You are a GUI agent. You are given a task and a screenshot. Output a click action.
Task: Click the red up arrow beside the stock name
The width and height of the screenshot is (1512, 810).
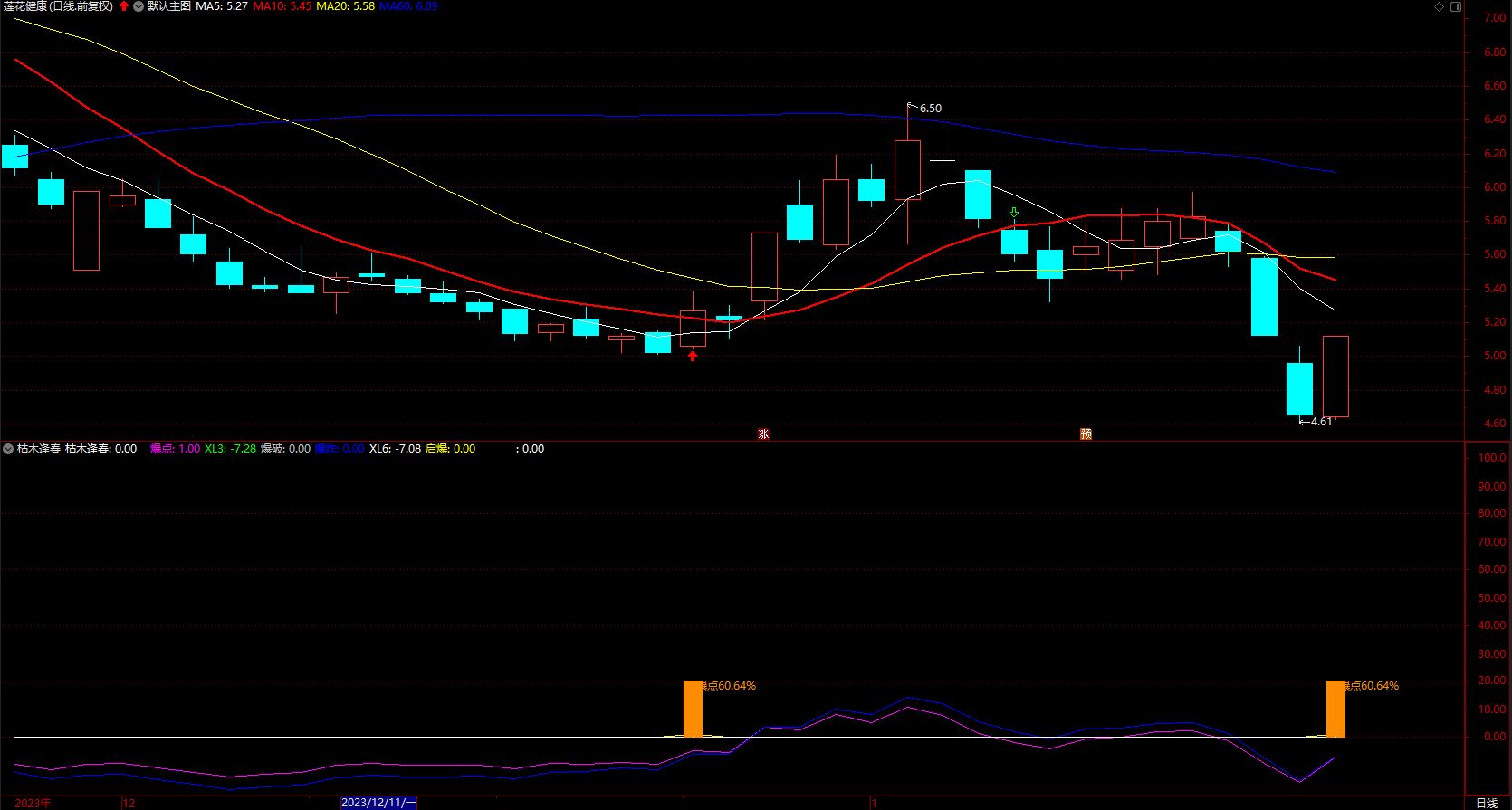(124, 6)
